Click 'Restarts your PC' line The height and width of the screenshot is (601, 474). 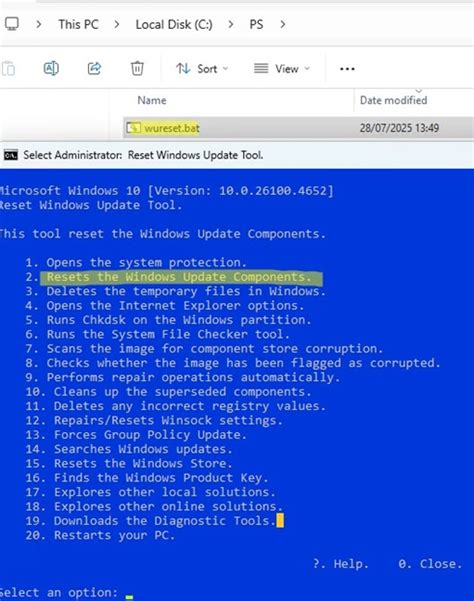[x=100, y=535]
